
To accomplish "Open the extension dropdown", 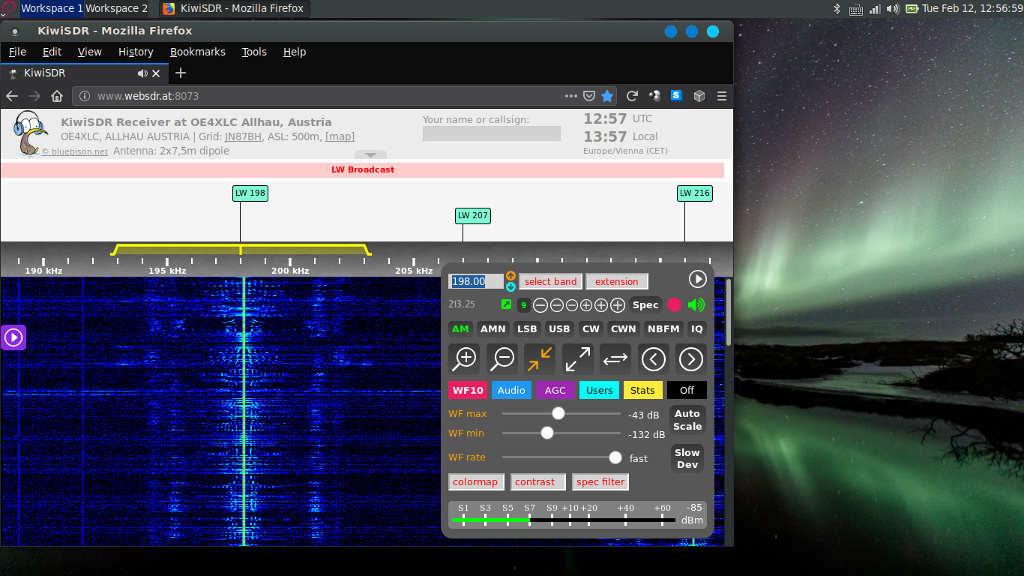I will click(x=616, y=281).
